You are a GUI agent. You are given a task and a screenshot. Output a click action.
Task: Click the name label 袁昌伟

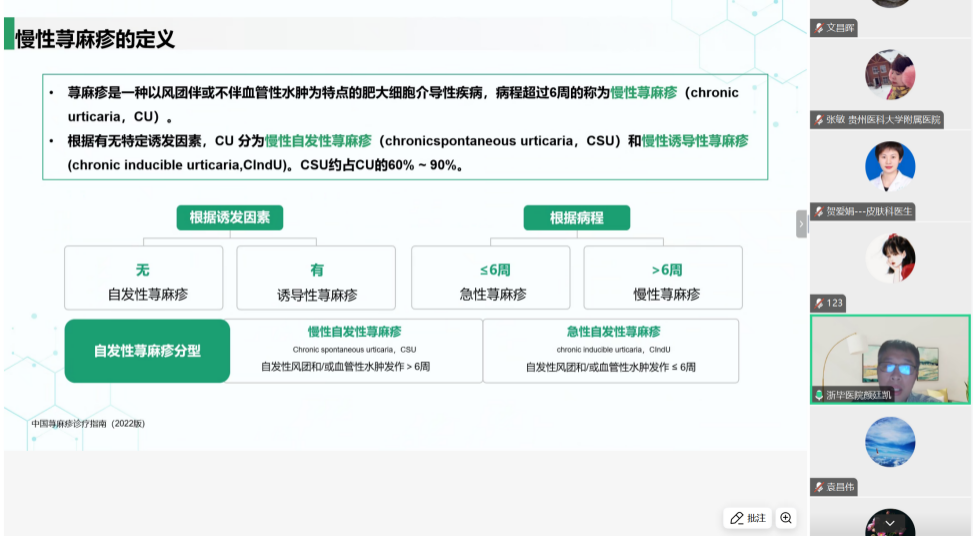[x=840, y=487]
